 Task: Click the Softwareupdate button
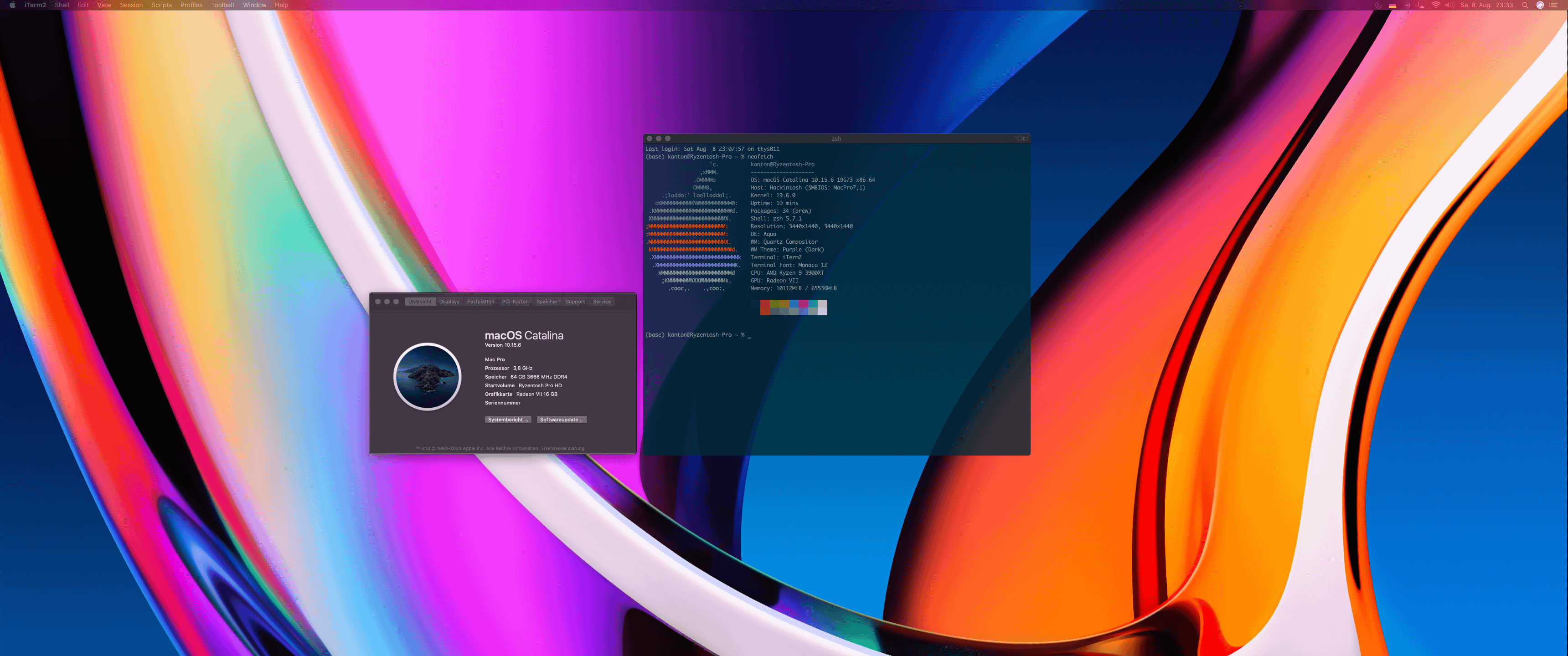561,420
